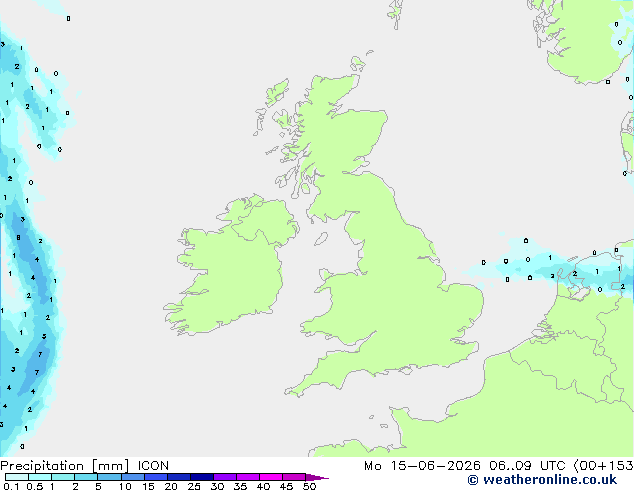Select the 30–35 mm purple legend swatch

pyautogui.click(x=225, y=477)
